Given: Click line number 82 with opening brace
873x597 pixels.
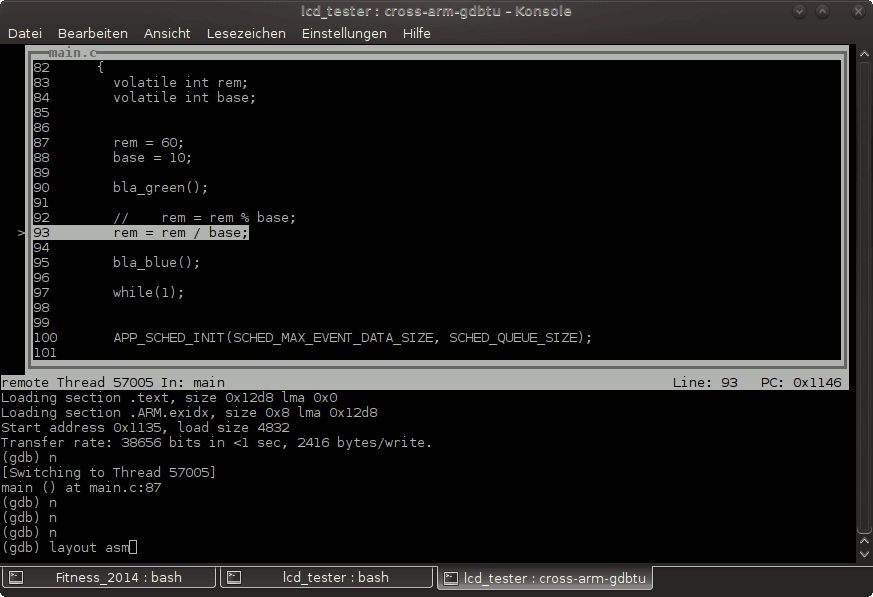Looking at the screenshot, I should point(68,67).
